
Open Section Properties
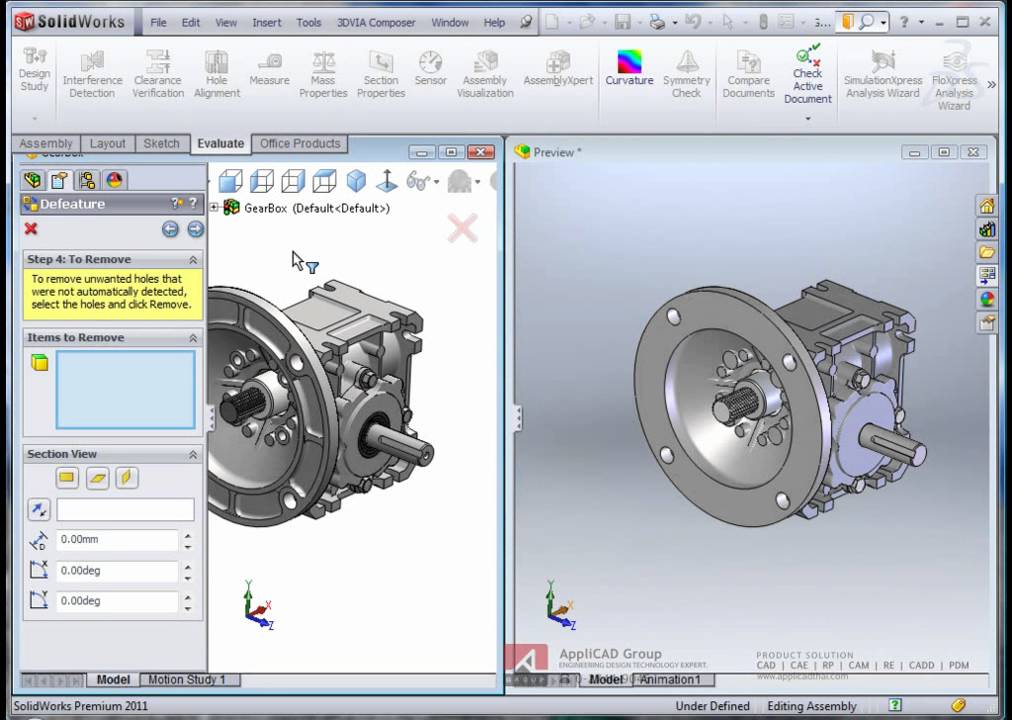(381, 75)
